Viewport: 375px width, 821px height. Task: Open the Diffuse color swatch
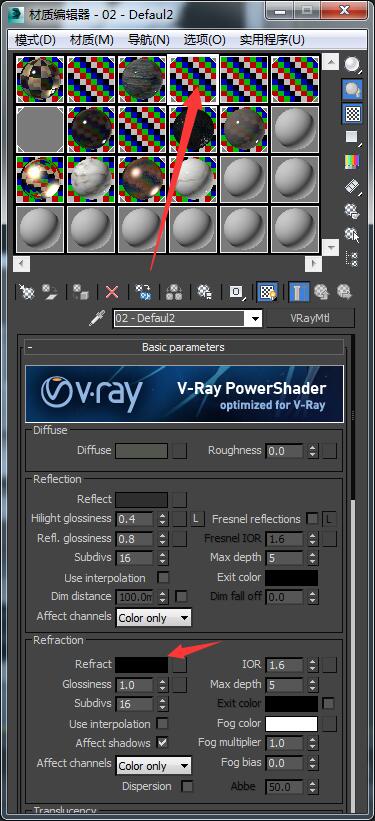click(141, 451)
